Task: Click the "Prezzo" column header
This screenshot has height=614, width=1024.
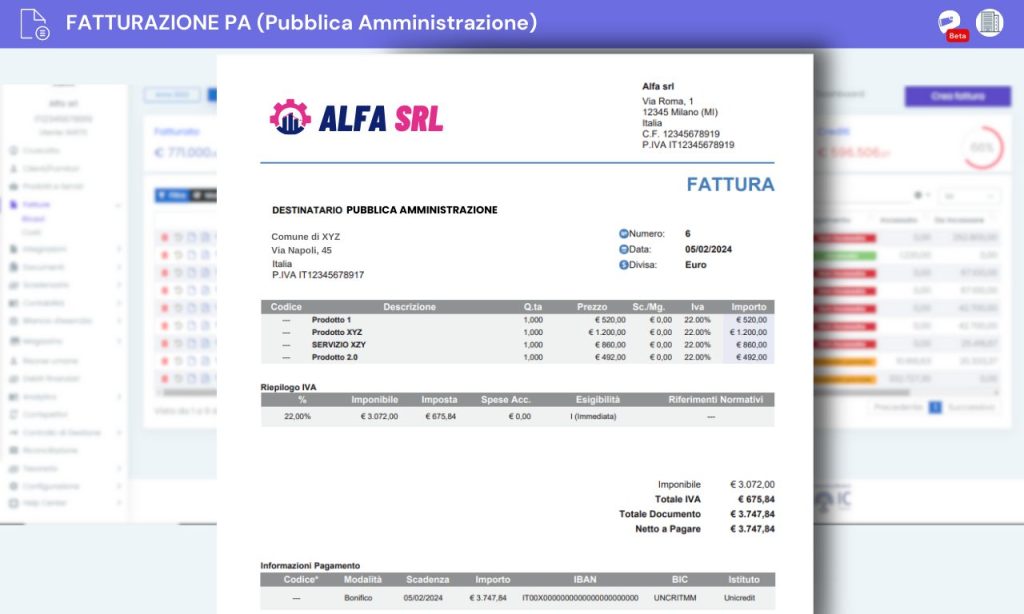Action: [x=592, y=307]
